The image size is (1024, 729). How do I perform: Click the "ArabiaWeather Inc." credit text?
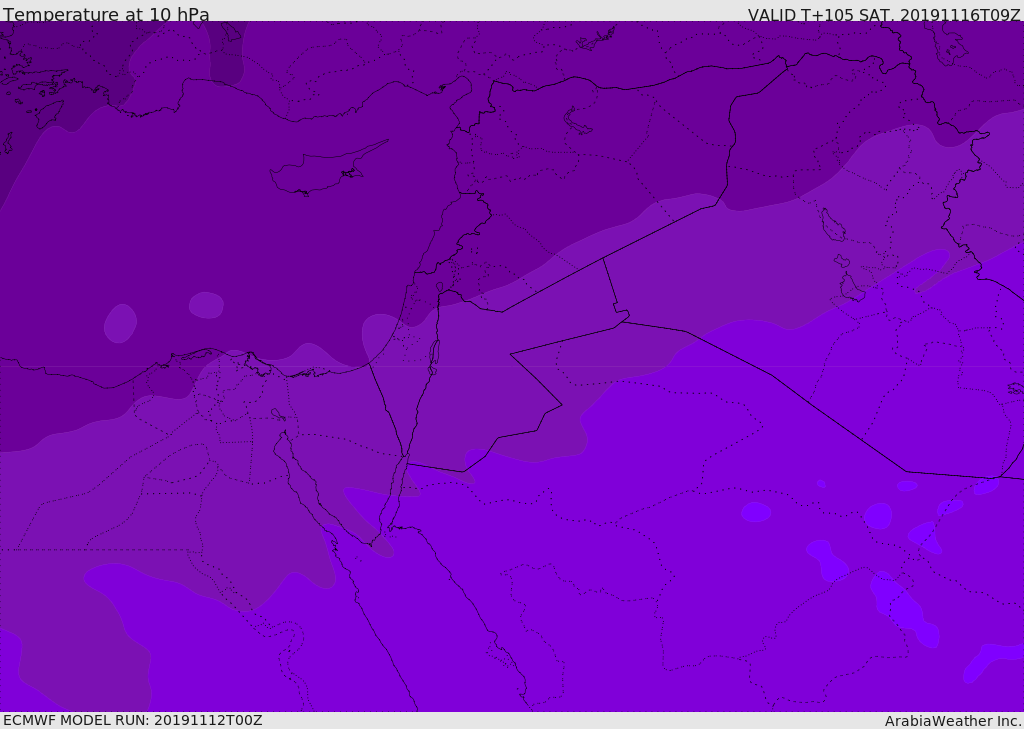[x=953, y=721]
